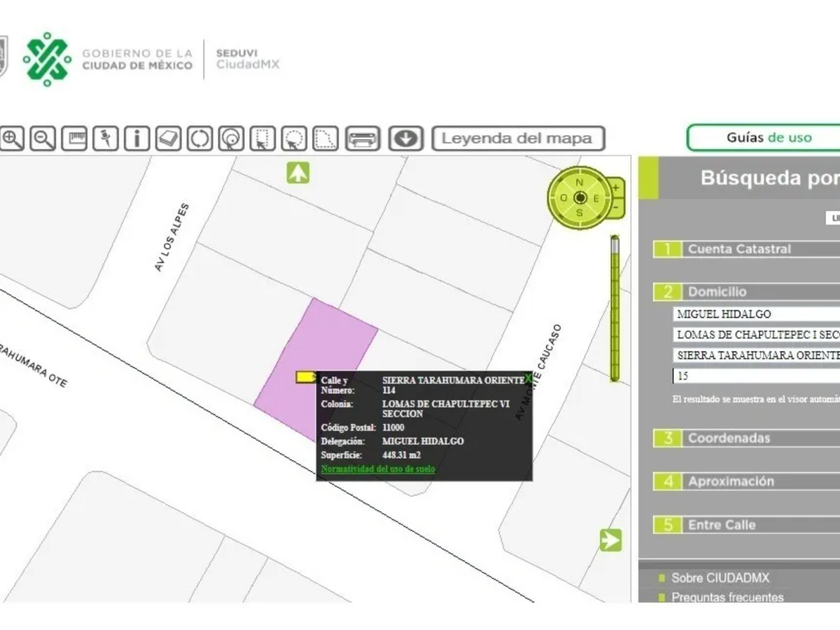The image size is (840, 630).
Task: Open Leyenda del mapa
Action: (x=518, y=139)
